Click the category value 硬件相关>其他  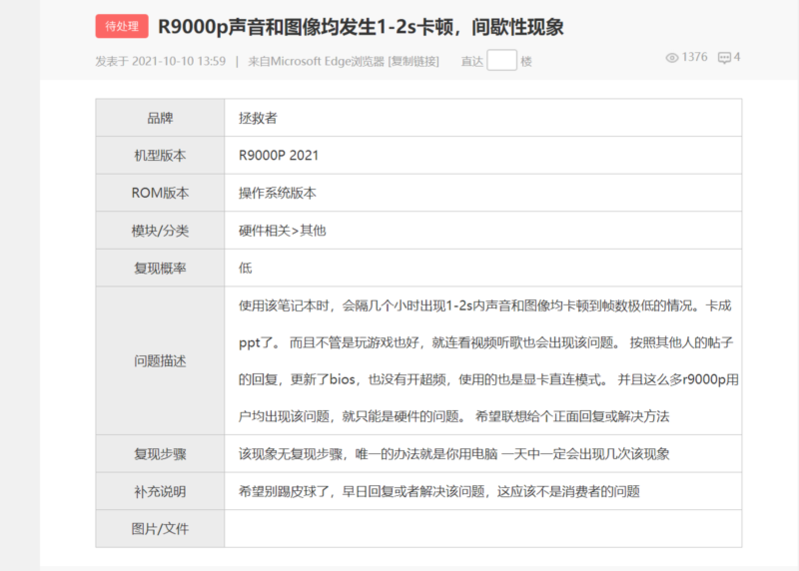click(282, 230)
